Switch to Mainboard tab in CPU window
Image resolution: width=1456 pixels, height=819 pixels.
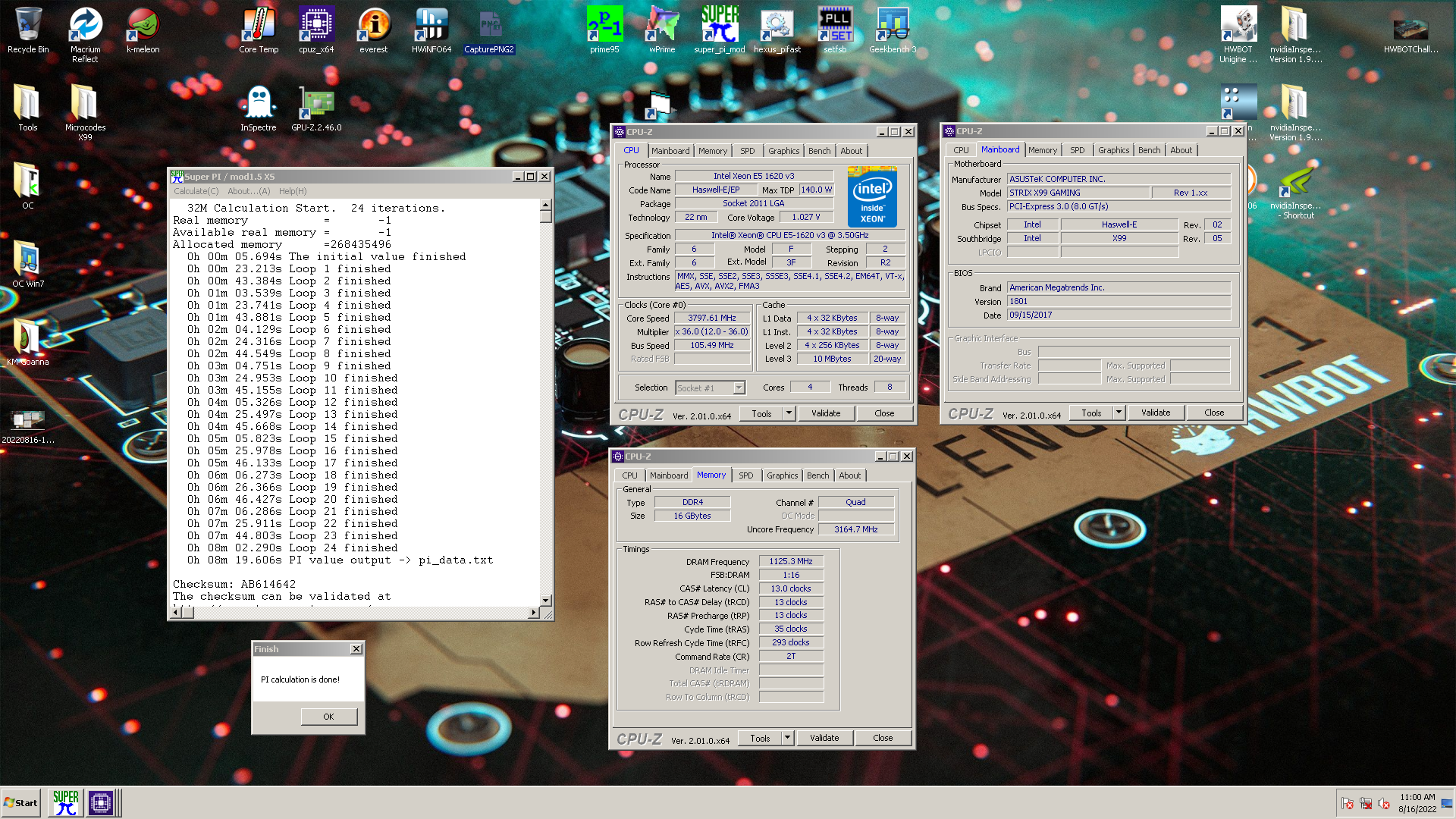670,151
